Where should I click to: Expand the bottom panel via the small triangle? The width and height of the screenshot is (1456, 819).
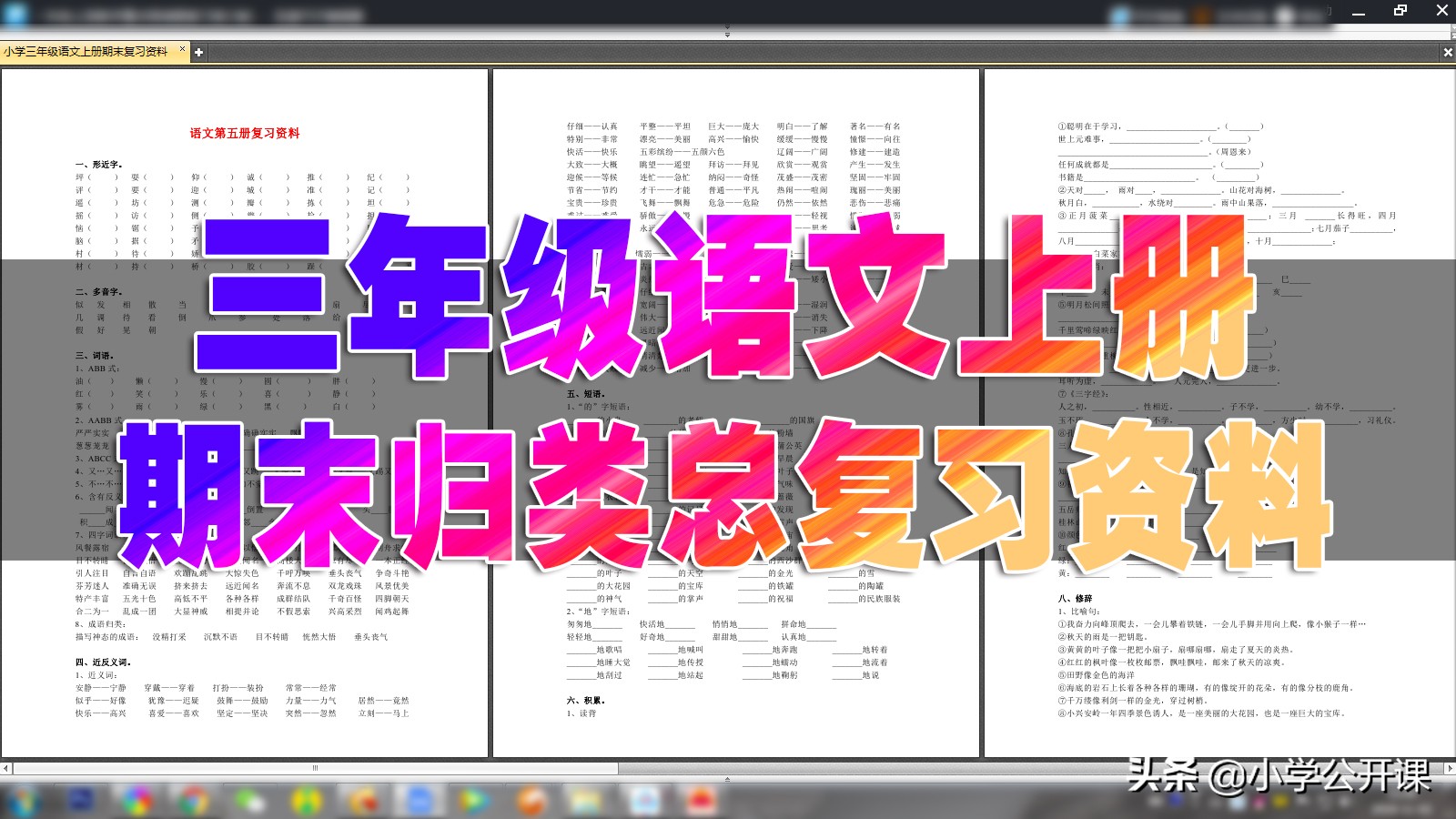pyautogui.click(x=727, y=779)
